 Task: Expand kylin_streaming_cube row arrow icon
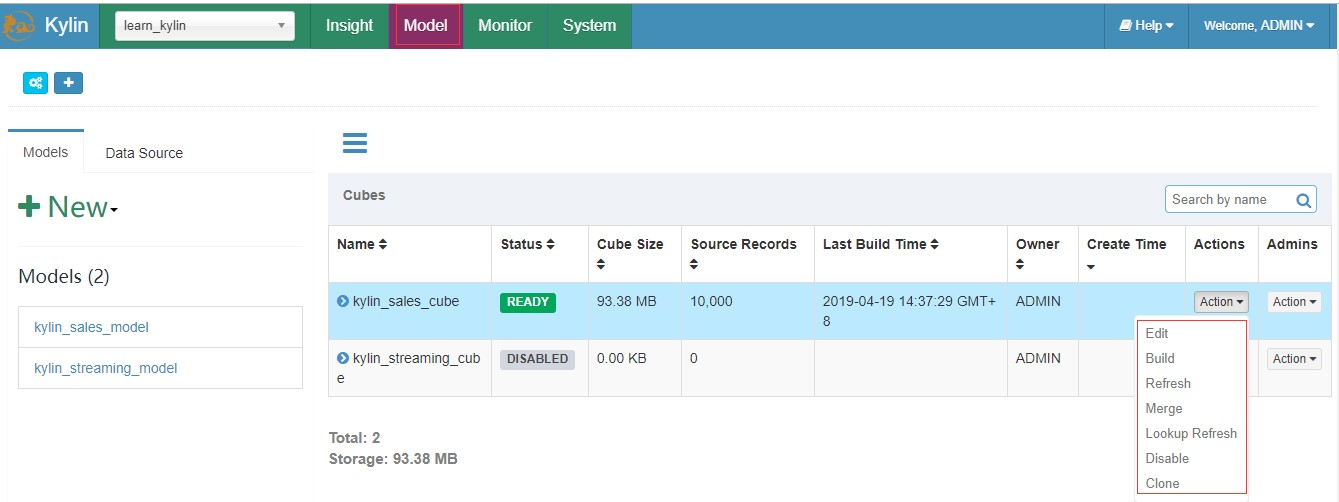[x=343, y=358]
